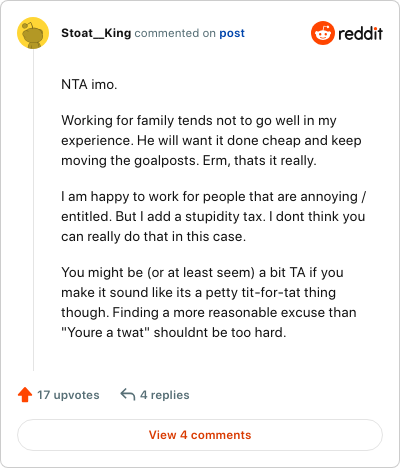Click the orange upvote arrow icon
Viewport: 400px width, 468px height.
pyautogui.click(x=25, y=395)
